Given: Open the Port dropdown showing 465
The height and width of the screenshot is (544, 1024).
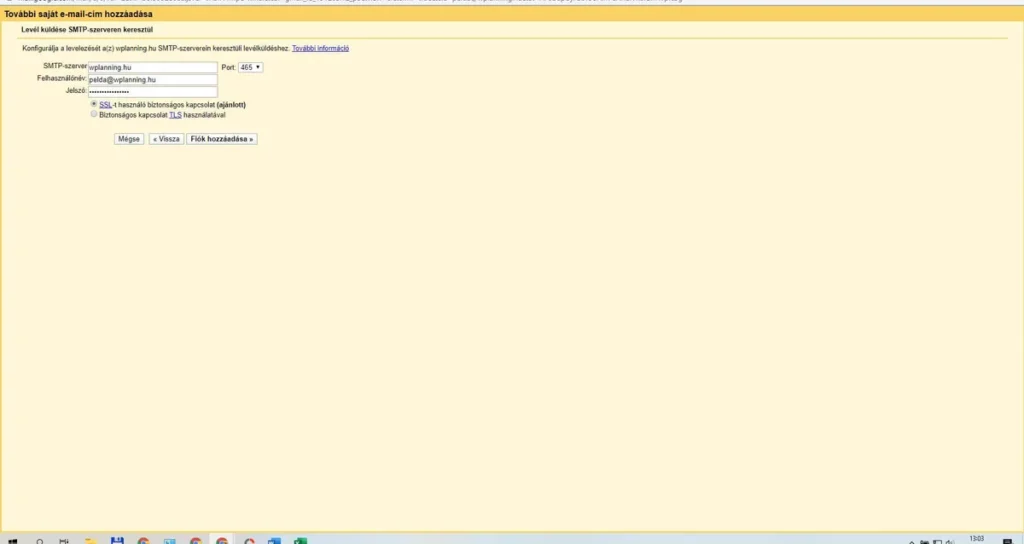Looking at the screenshot, I should pos(250,67).
